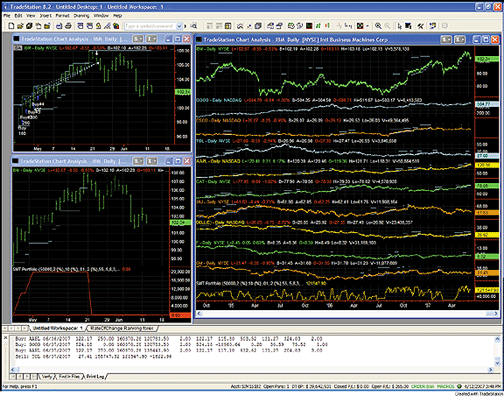Image resolution: width=504 pixels, height=396 pixels.
Task: Select the Print Log tab
Action: pos(96,377)
